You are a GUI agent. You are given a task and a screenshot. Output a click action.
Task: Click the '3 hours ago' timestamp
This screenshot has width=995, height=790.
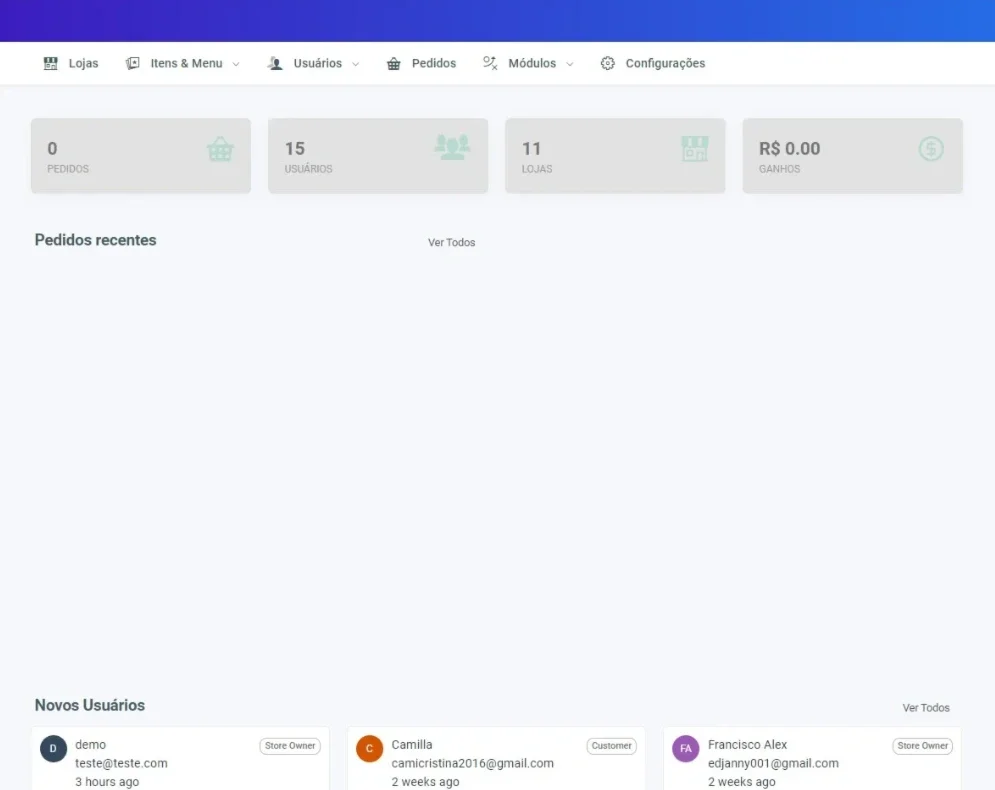[x=107, y=782]
